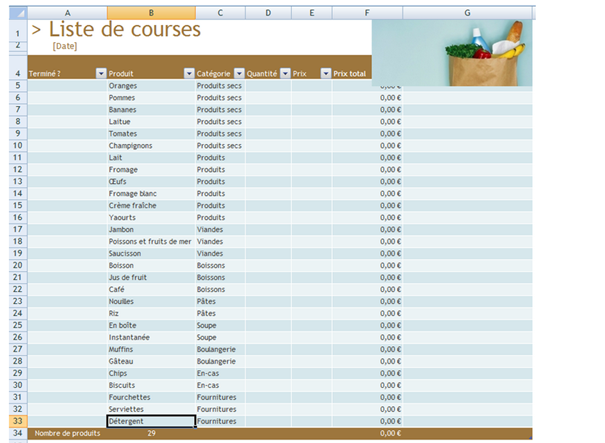
Task: Select Fournitures category in row 33
Action: pyautogui.click(x=220, y=421)
